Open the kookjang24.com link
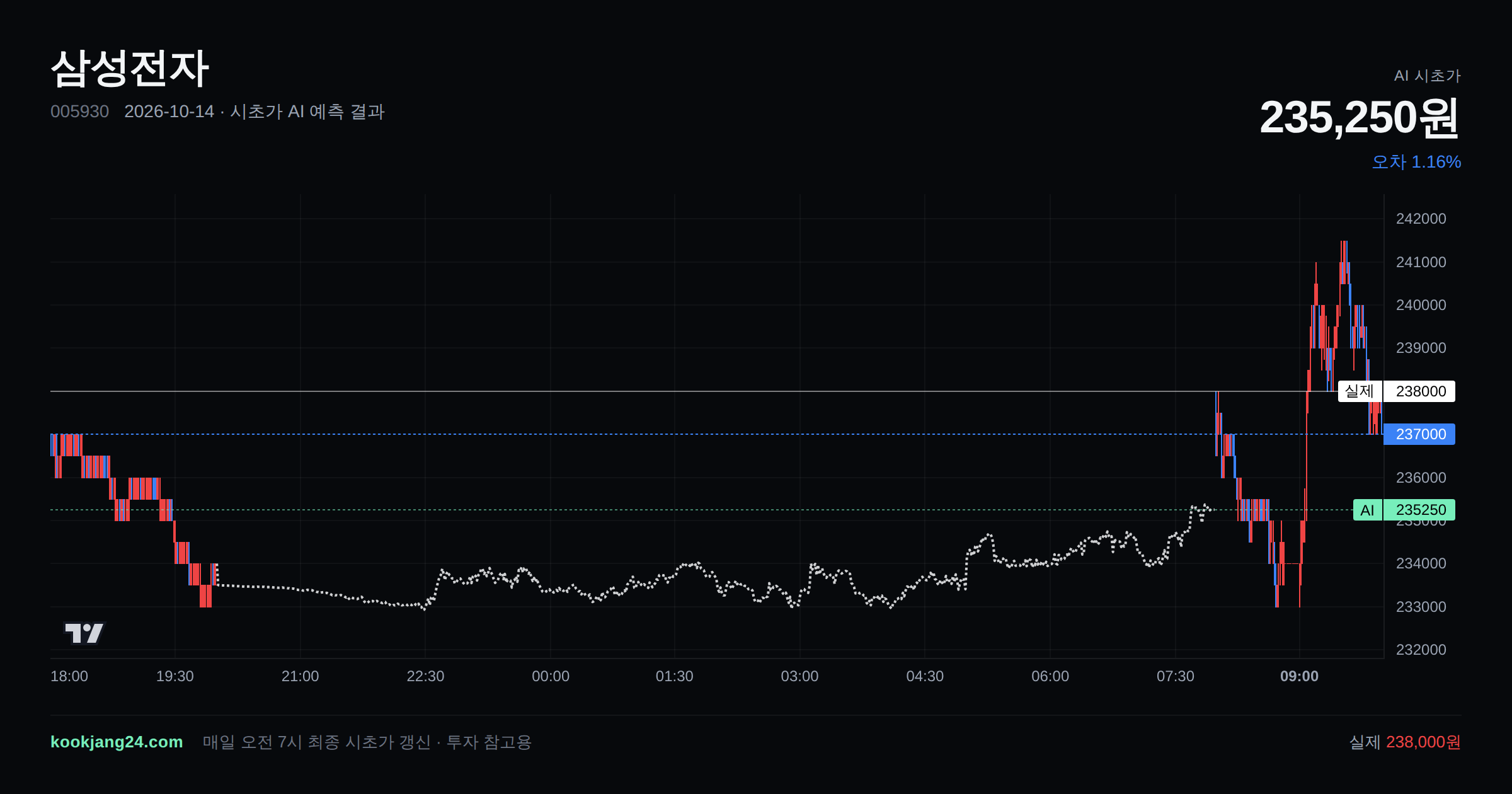Image resolution: width=1512 pixels, height=794 pixels. [x=117, y=742]
